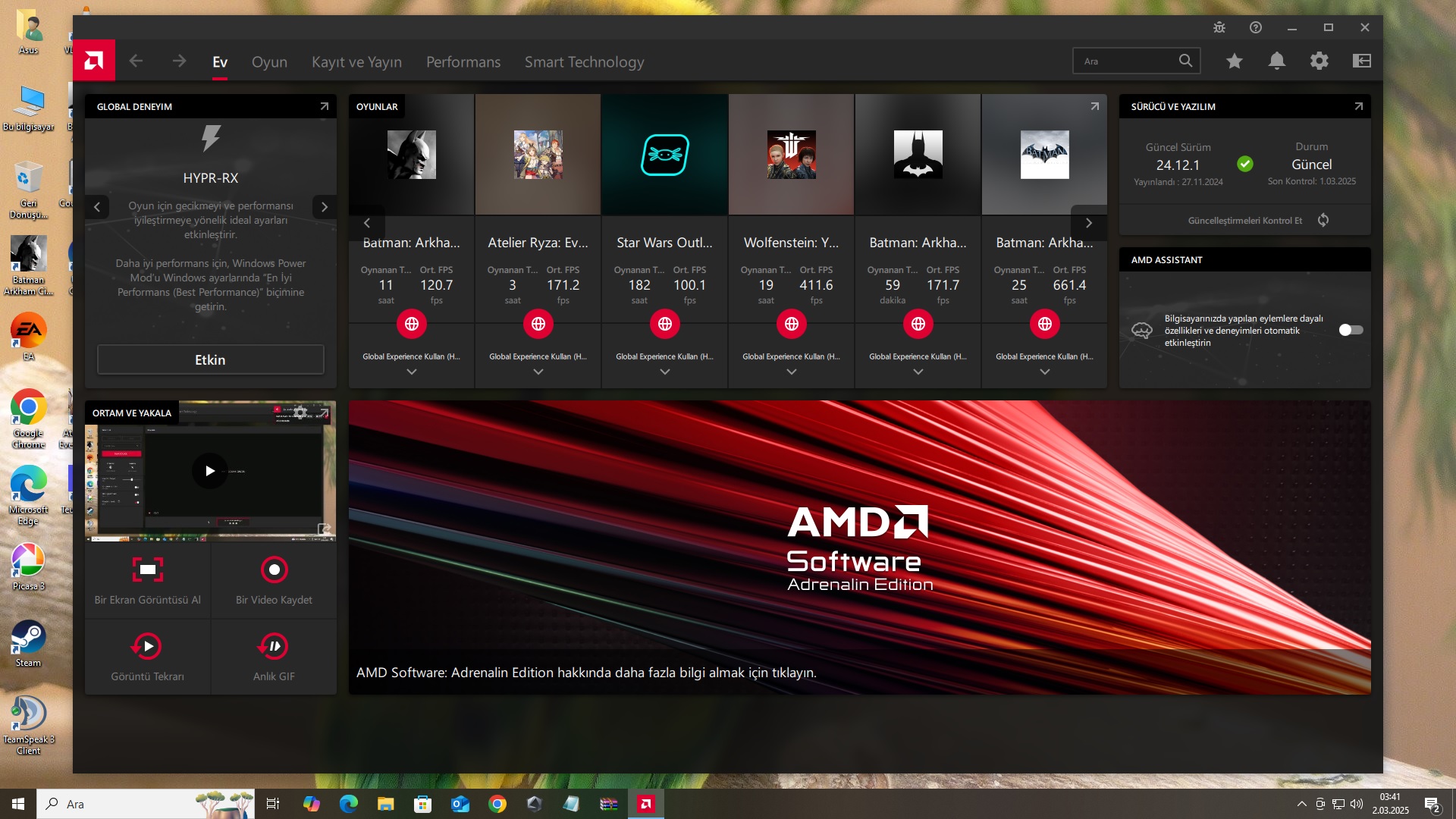Image resolution: width=1456 pixels, height=819 pixels.
Task: Click the Anlık GIF icon
Action: coord(274,646)
